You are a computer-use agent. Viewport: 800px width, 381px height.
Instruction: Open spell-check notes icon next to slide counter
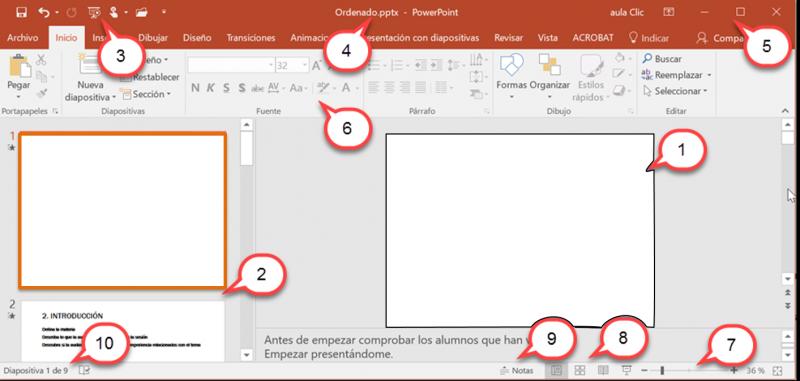[x=84, y=370]
